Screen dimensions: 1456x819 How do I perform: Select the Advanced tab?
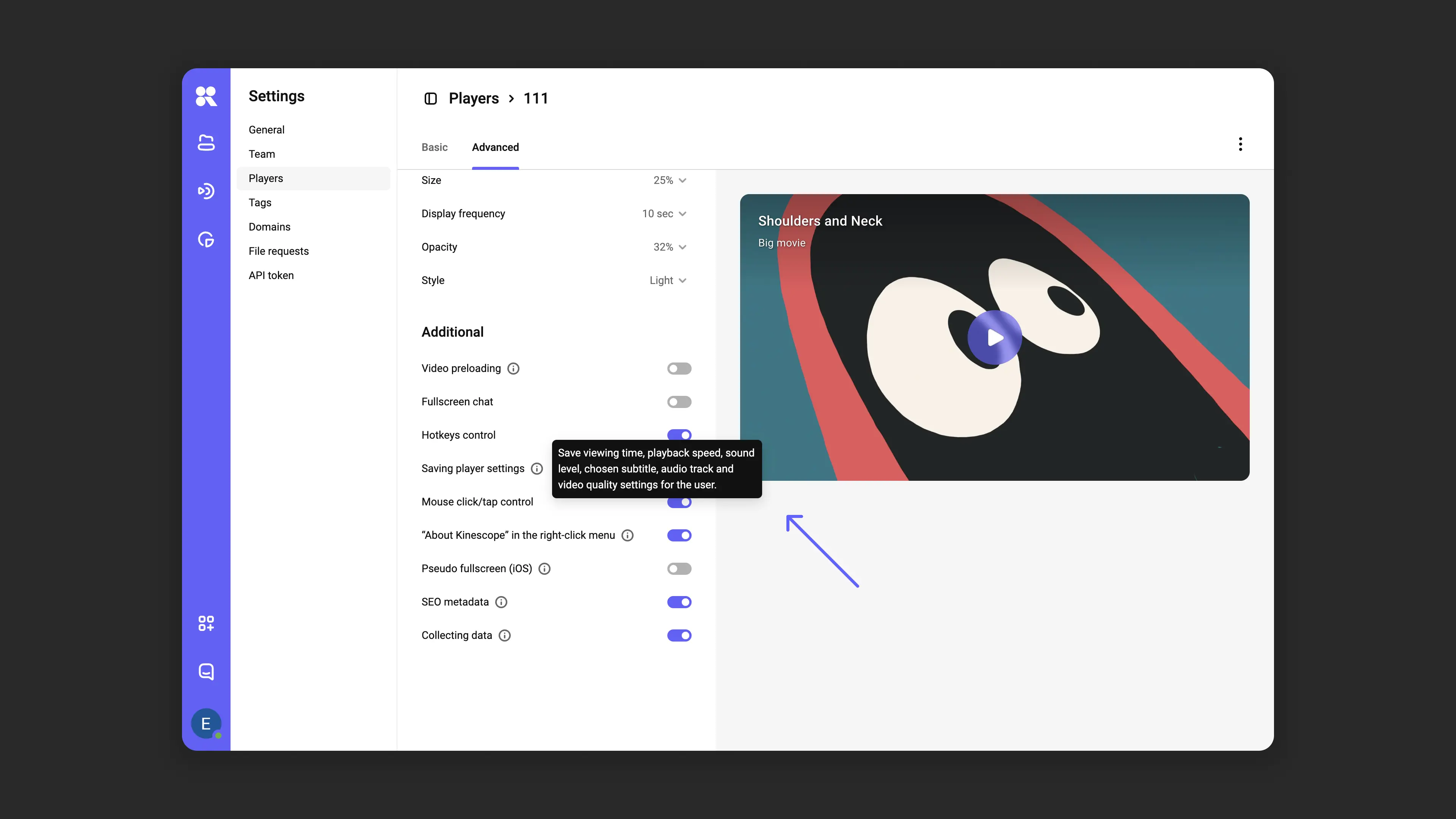495,147
